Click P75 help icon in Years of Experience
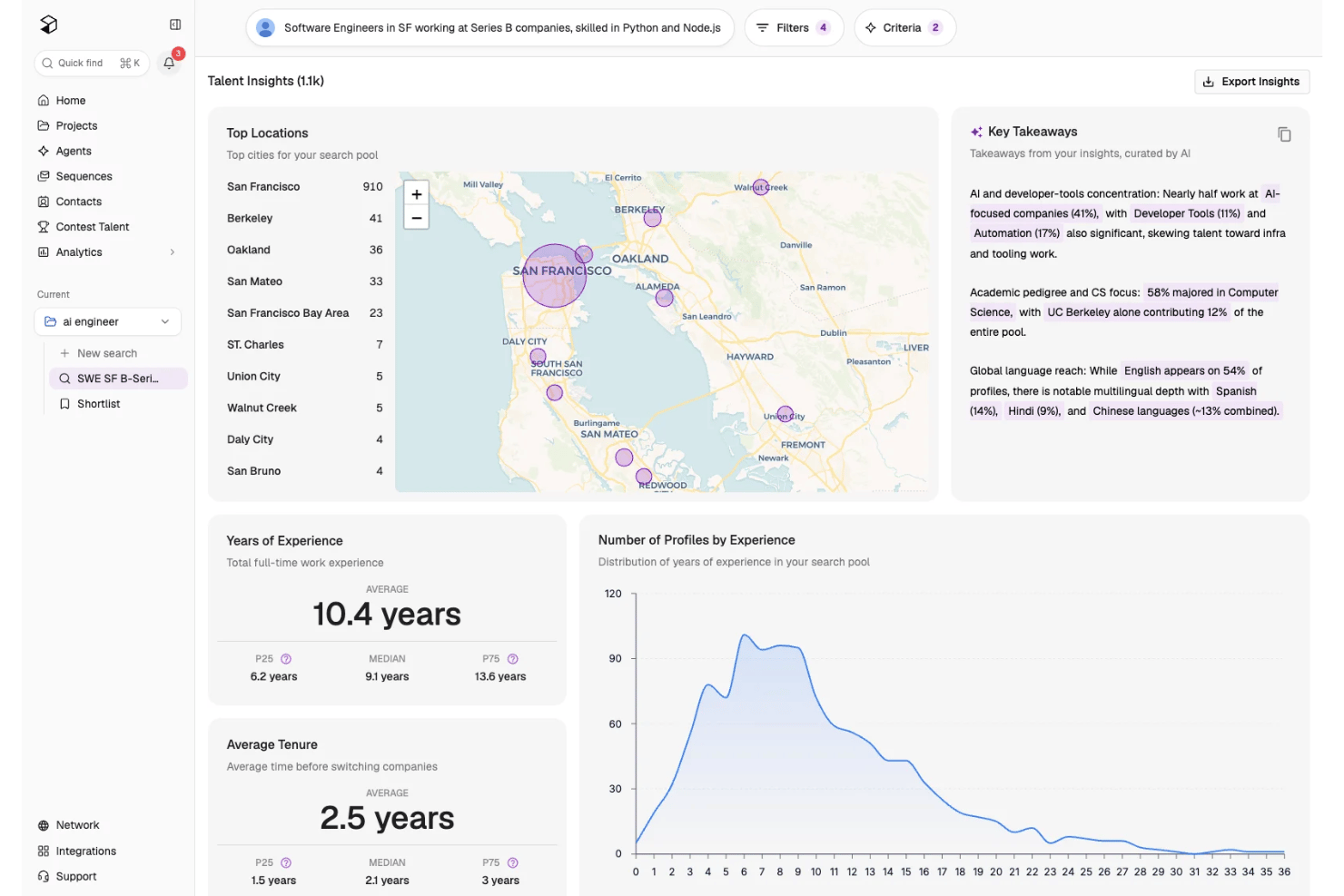 pyautogui.click(x=512, y=659)
